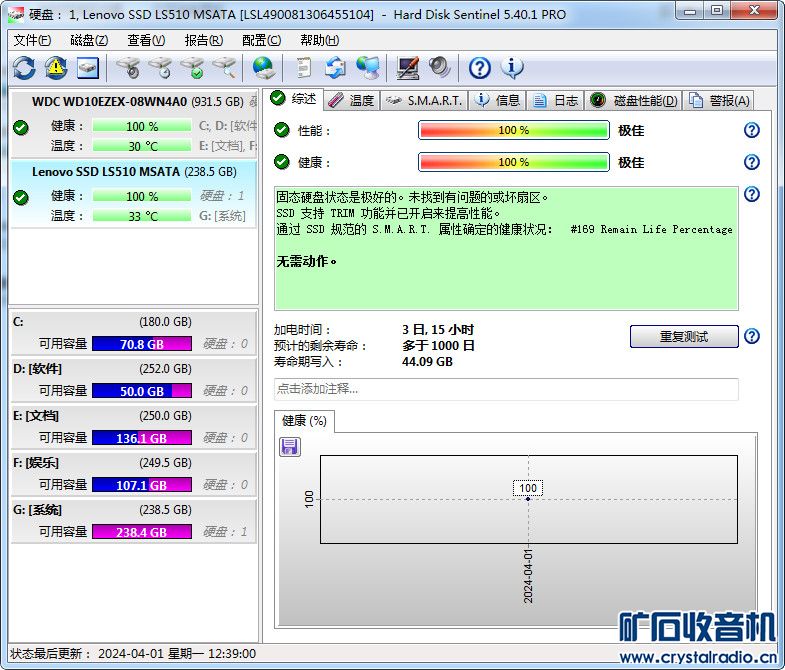Click the help icon next to 性能 bar
This screenshot has height=670, width=785.
752,130
